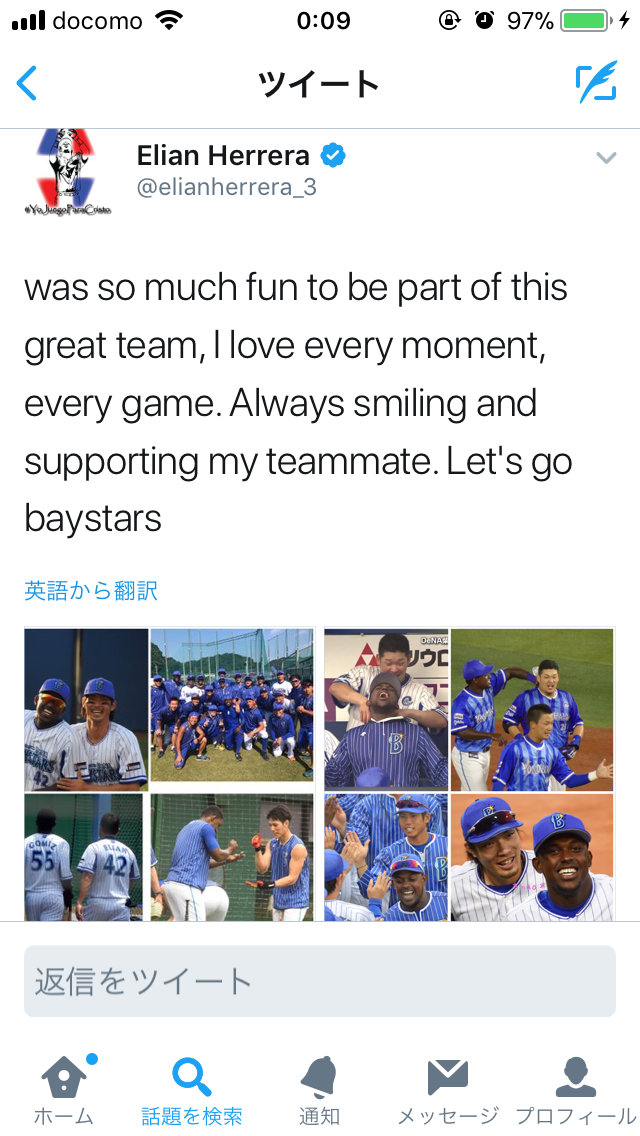
Task: Open the photo with jerseys 55 and 42
Action: click(84, 858)
